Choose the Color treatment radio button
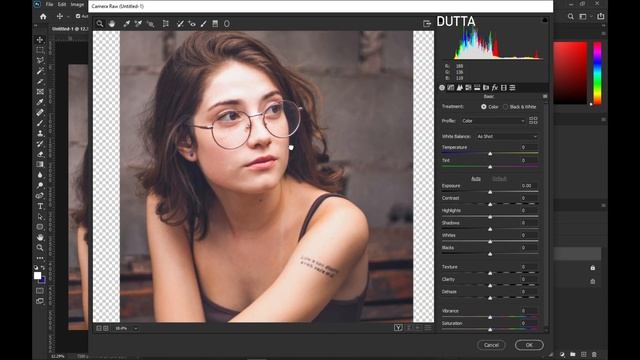Screen dimensions: 640x360 484,107
